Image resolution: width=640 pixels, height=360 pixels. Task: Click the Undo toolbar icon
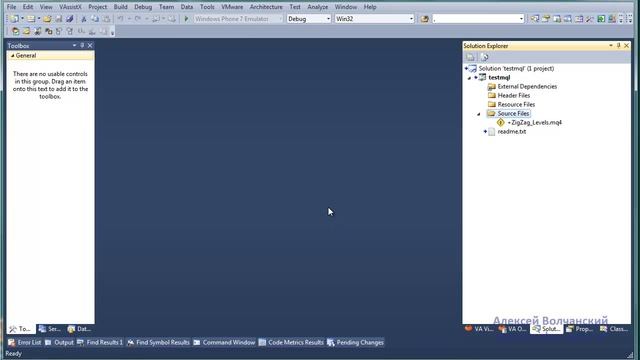[x=120, y=19]
